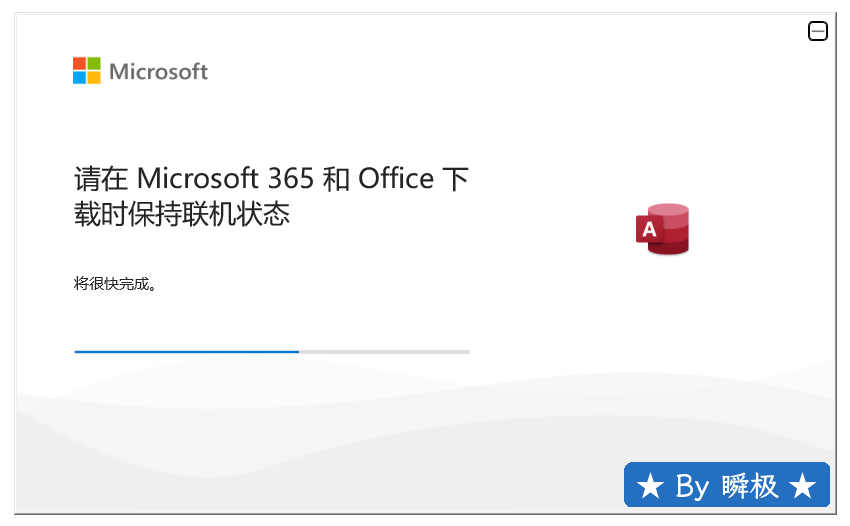Click the red square of Microsoft logo
The height and width of the screenshot is (526, 850).
80,63
